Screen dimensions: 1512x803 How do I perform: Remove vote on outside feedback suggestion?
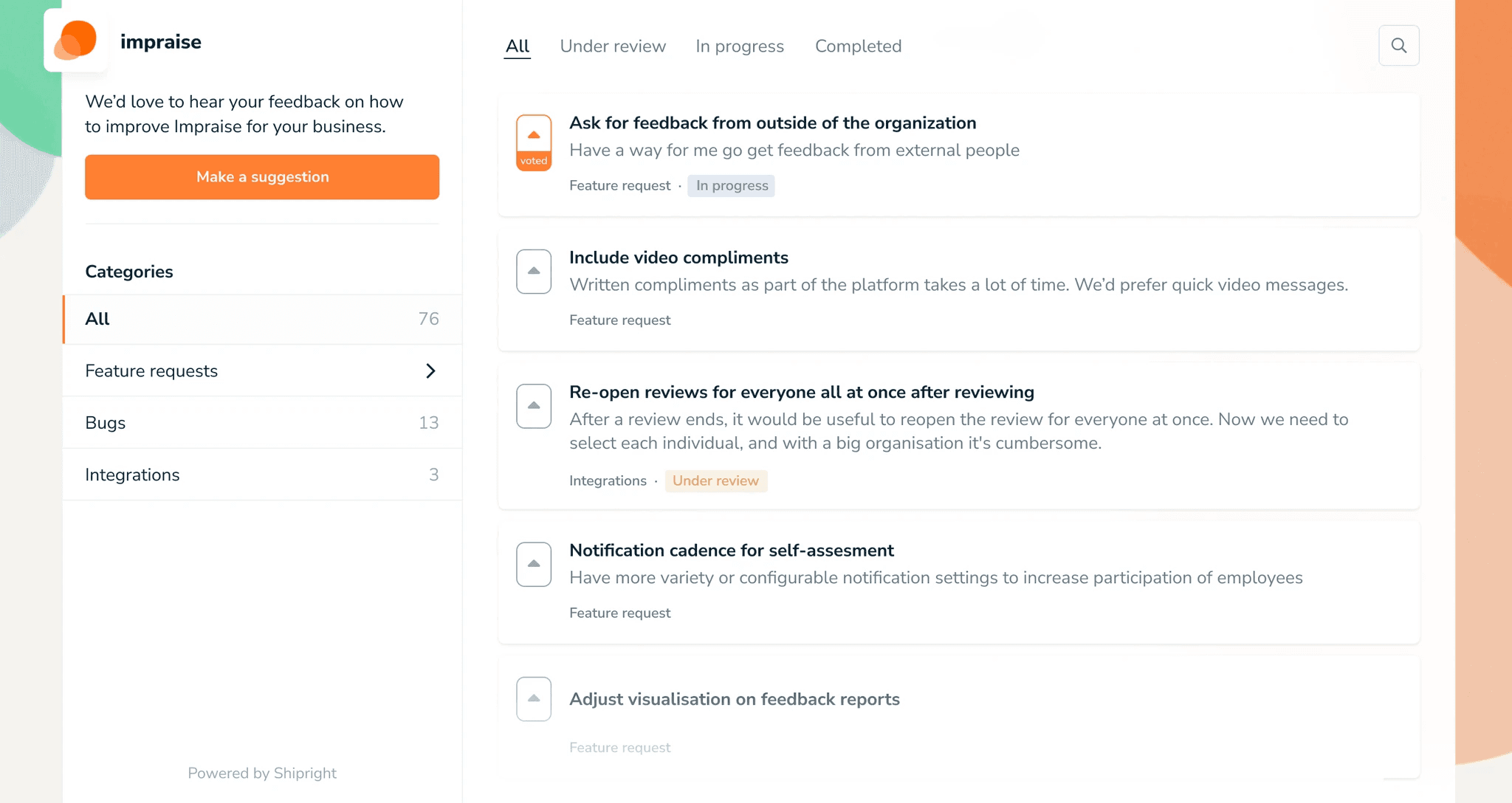pos(533,142)
